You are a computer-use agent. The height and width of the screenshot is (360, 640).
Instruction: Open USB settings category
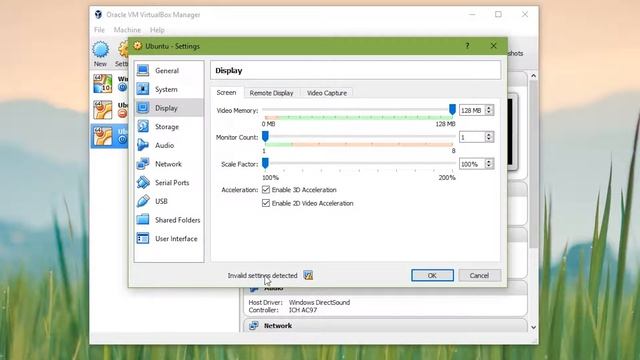coord(169,201)
